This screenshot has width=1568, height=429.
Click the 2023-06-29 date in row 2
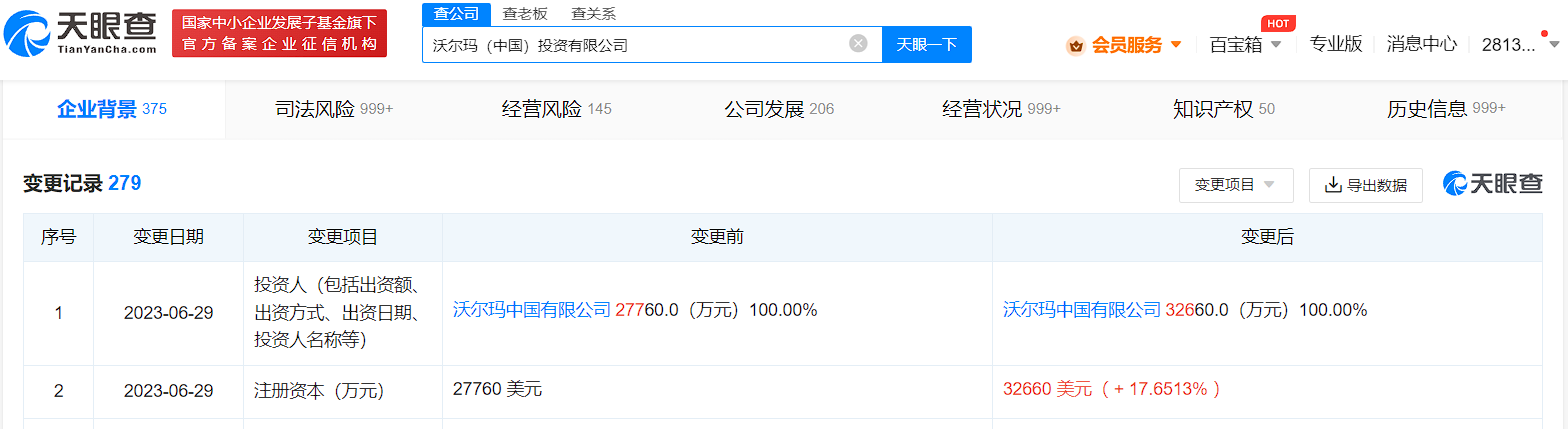click(x=168, y=391)
